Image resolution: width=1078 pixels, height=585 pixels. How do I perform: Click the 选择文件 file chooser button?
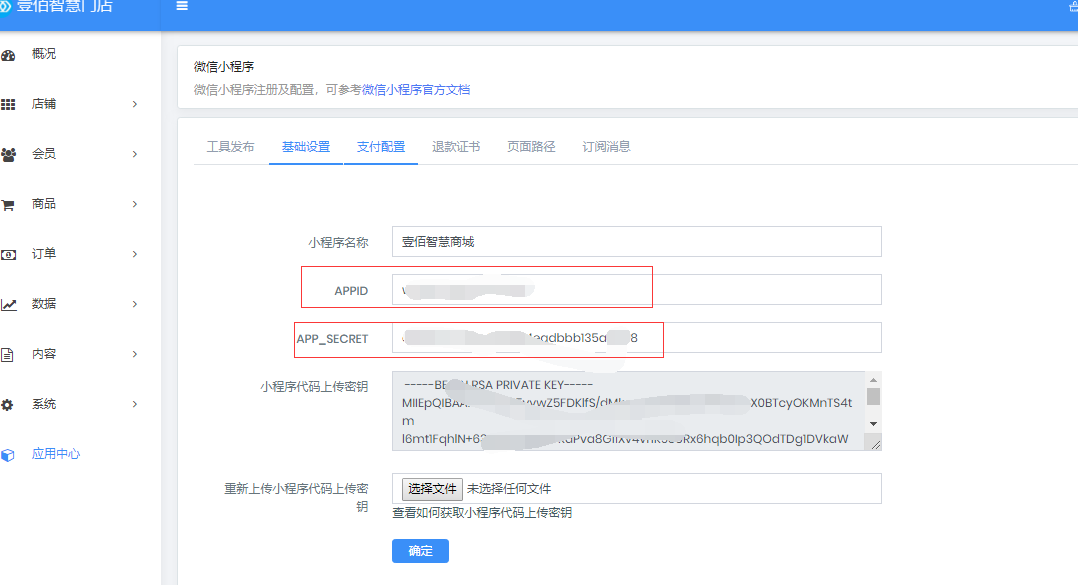[432, 489]
